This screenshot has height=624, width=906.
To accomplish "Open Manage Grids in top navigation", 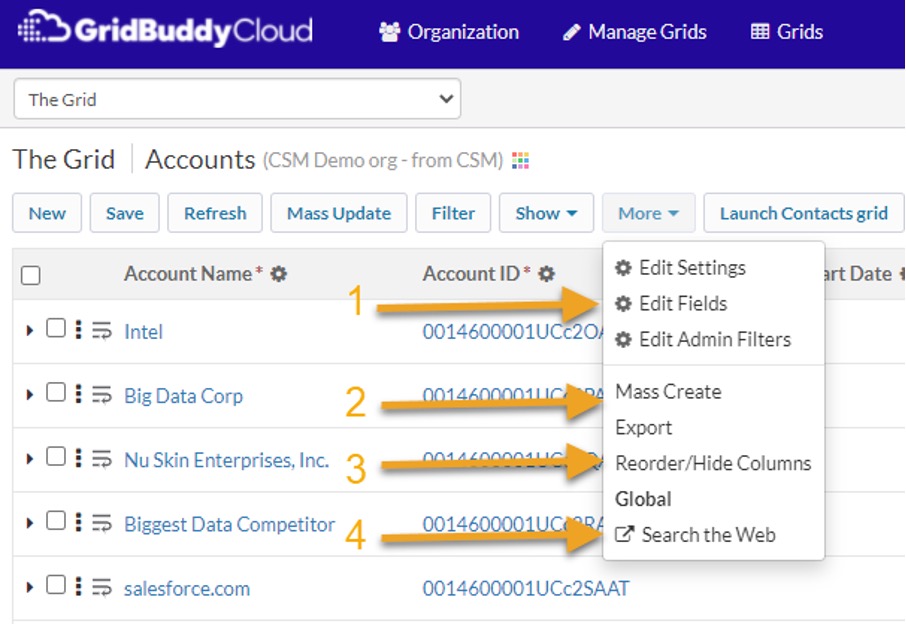I will tap(634, 32).
